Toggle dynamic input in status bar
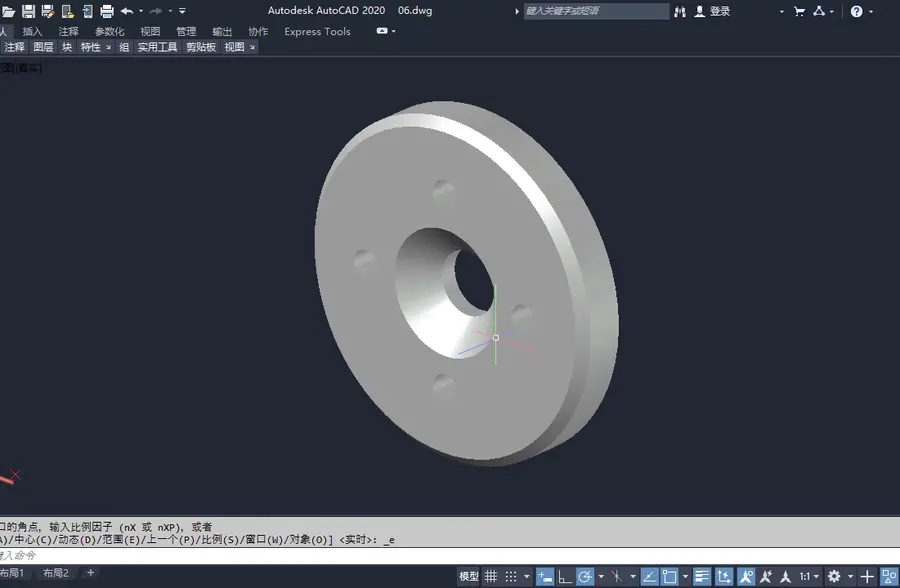Image resolution: width=900 pixels, height=588 pixels. click(x=545, y=577)
